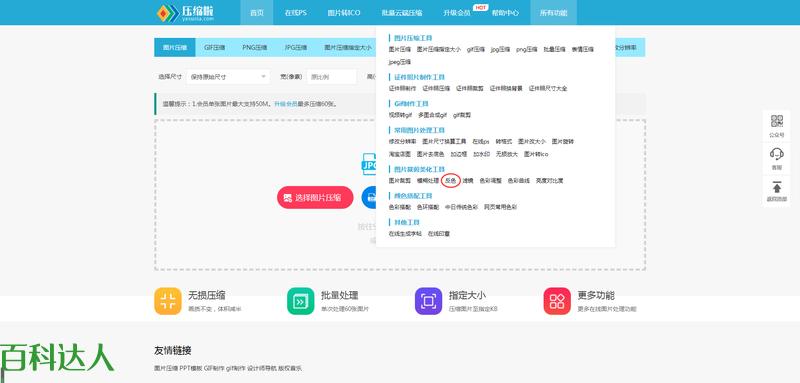Choose 滤镜 in the dropdown menu
This screenshot has height=383, width=800.
pos(468,181)
